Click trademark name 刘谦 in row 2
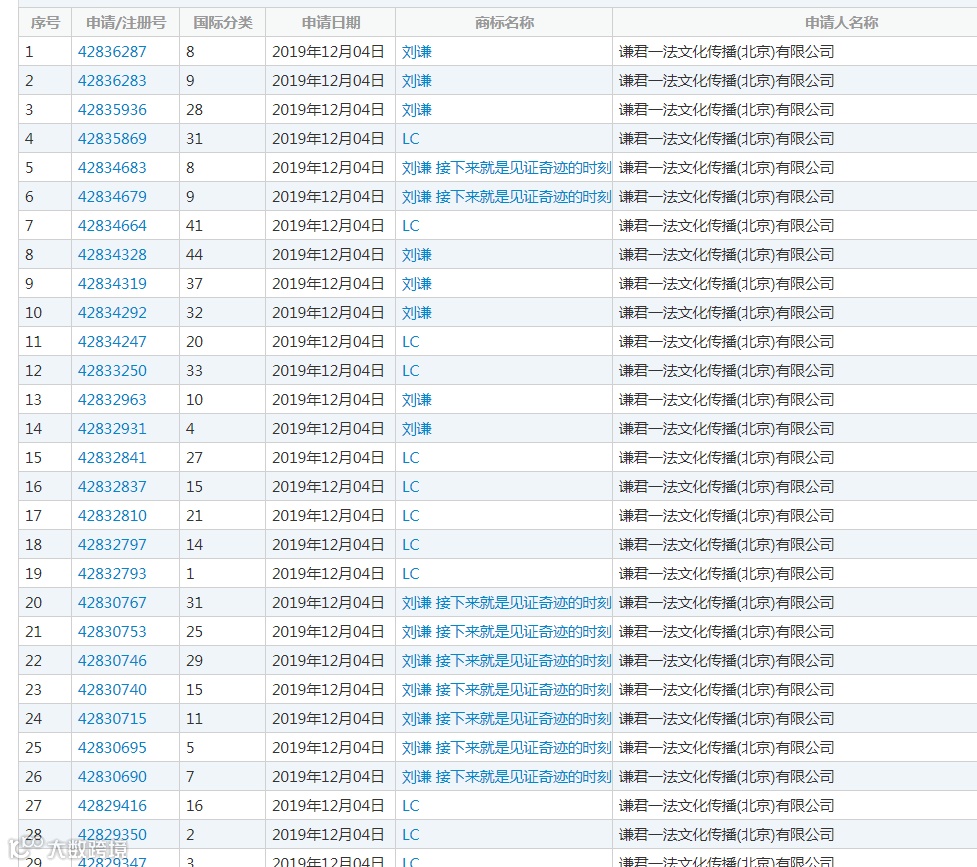This screenshot has width=977, height=867. coord(417,81)
